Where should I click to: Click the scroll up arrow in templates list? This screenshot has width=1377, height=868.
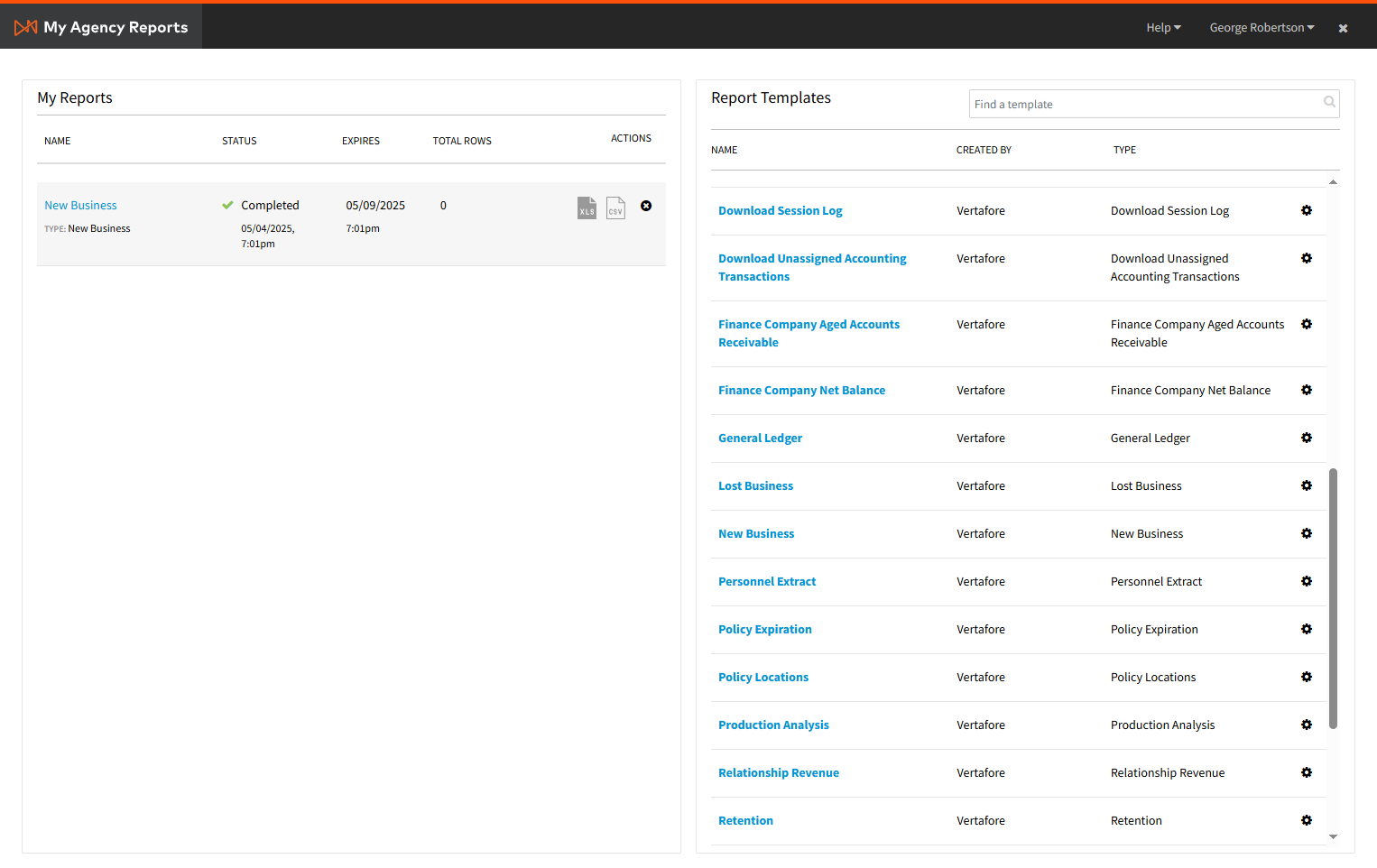[1333, 182]
